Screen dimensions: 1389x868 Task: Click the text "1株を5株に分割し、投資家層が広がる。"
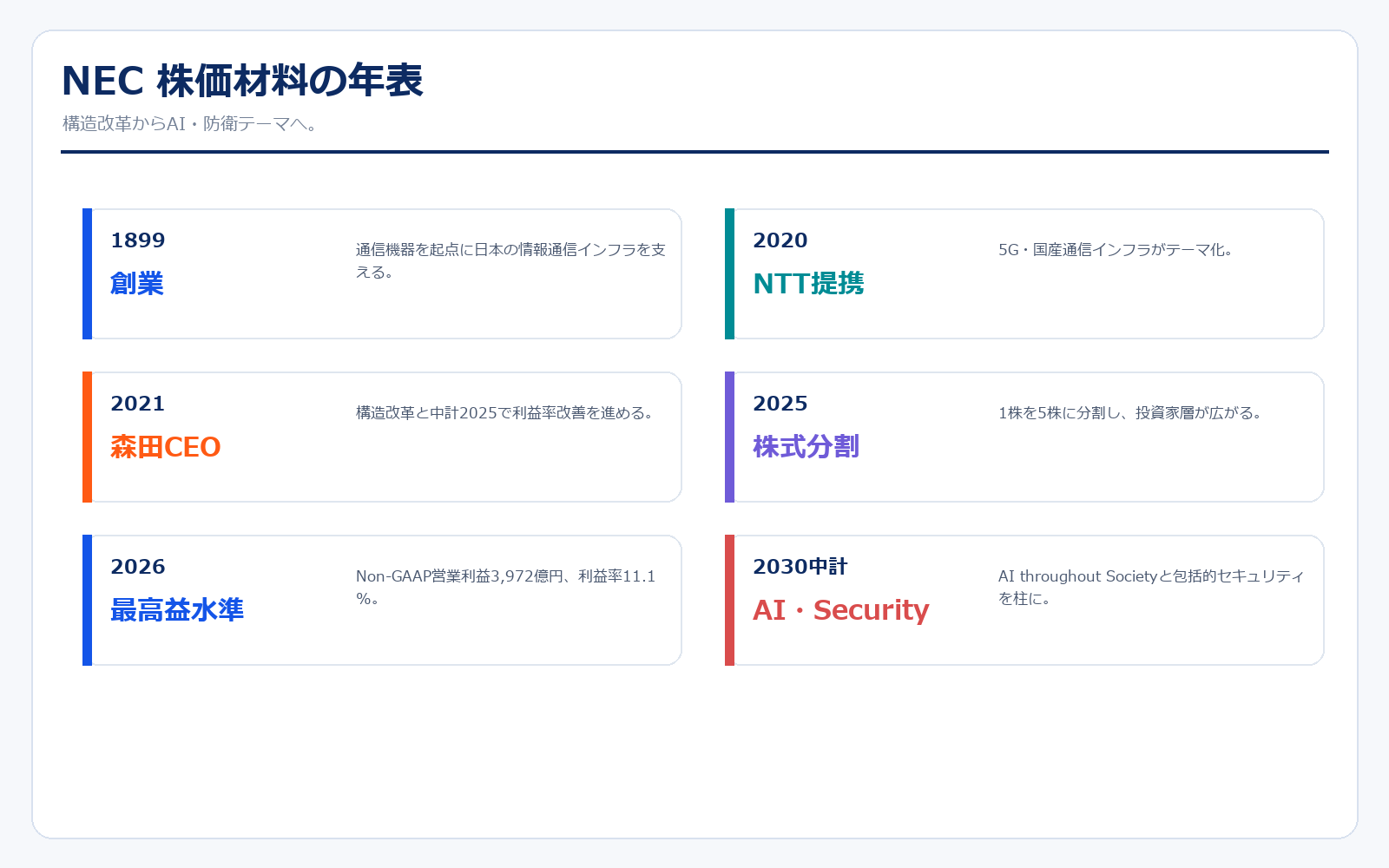1130,413
